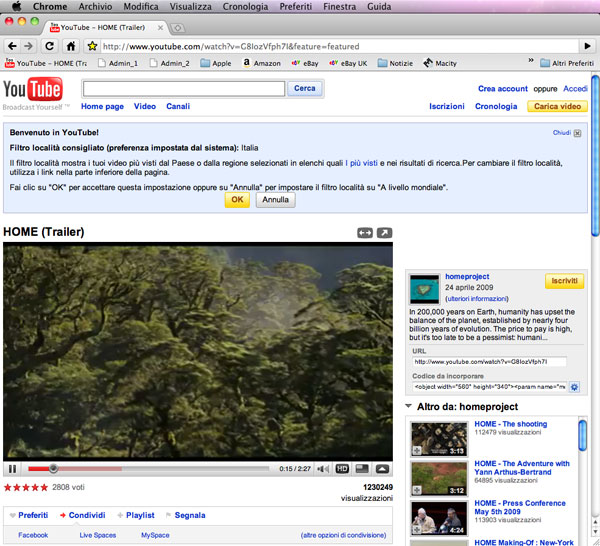This screenshot has width=600, height=546.
Task: Click the browser address bar
Action: 340,46
